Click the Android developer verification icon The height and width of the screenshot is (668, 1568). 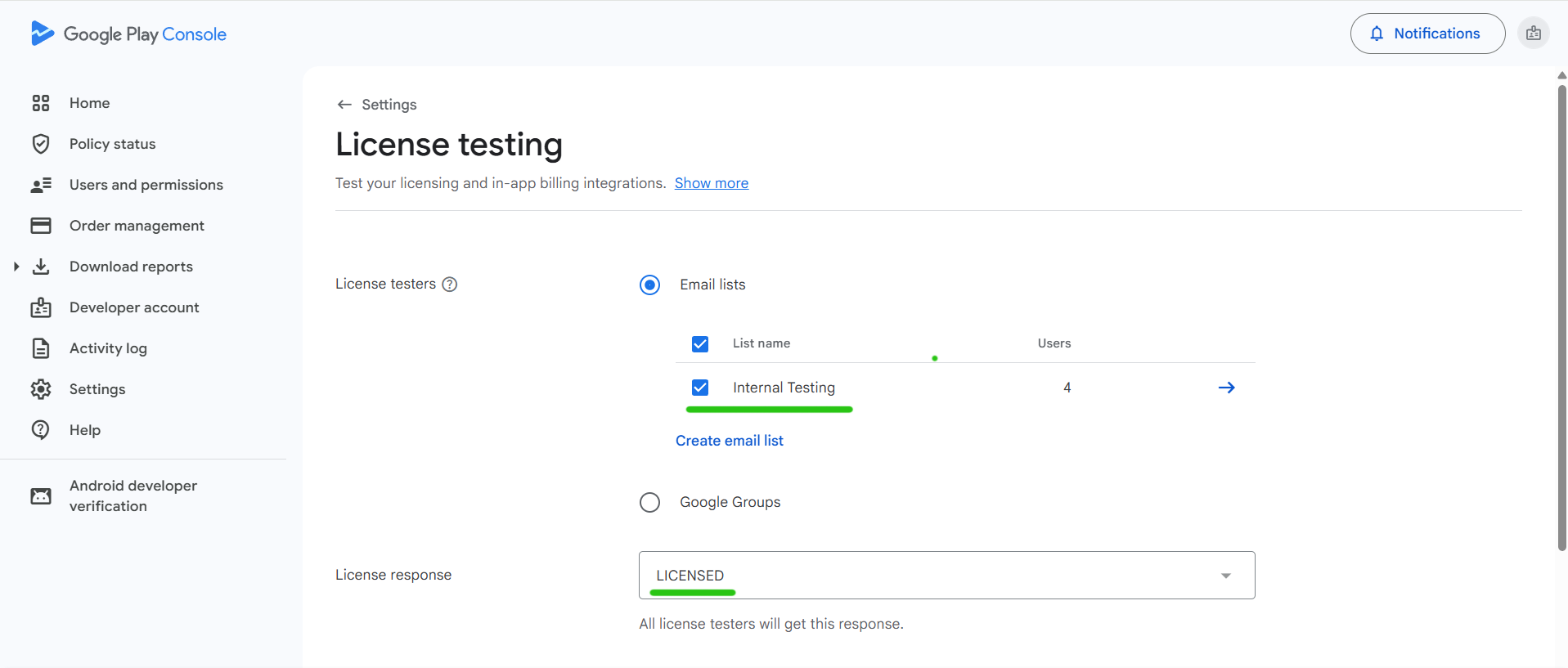(41, 496)
